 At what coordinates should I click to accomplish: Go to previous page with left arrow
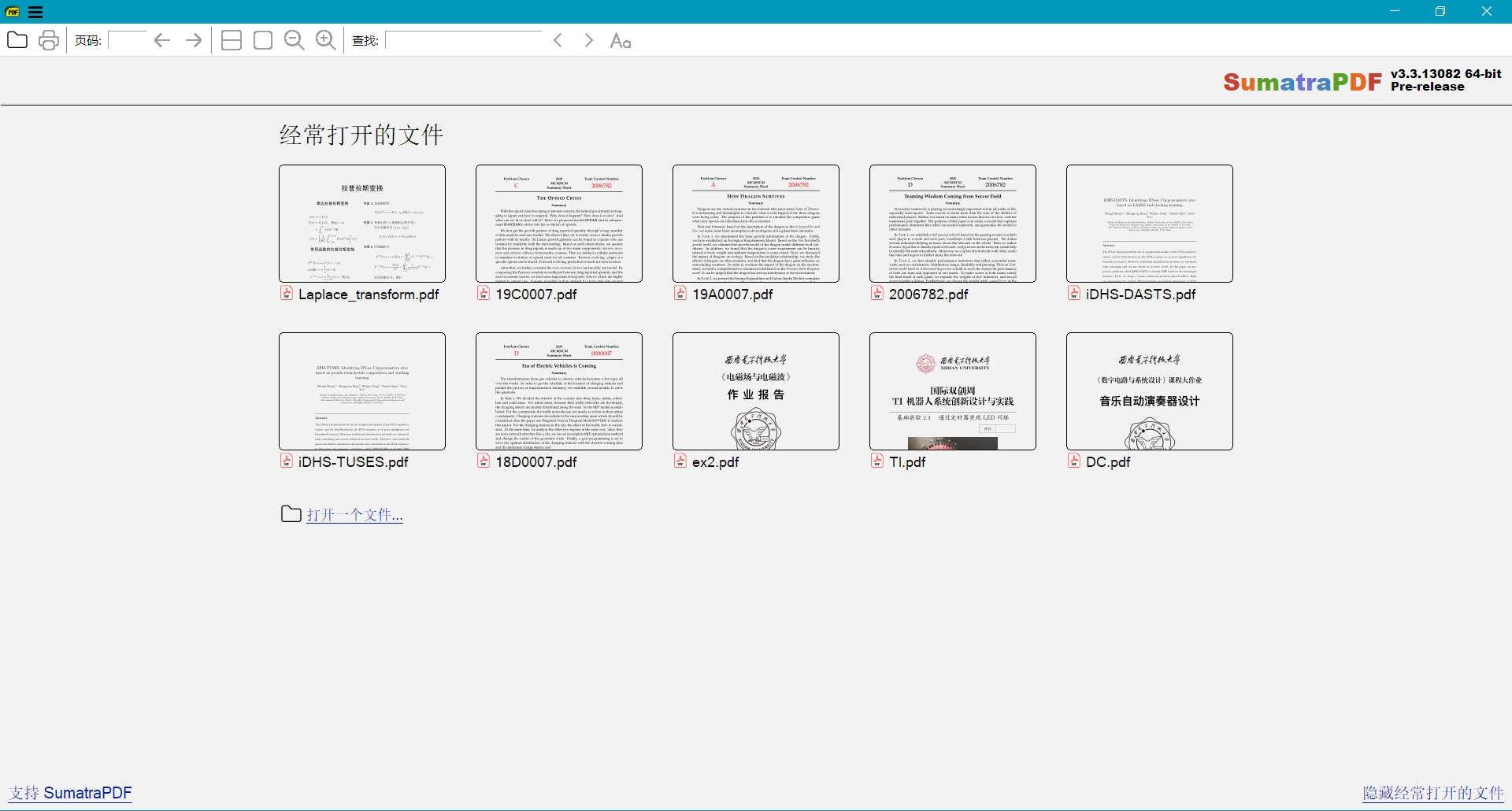click(x=162, y=40)
